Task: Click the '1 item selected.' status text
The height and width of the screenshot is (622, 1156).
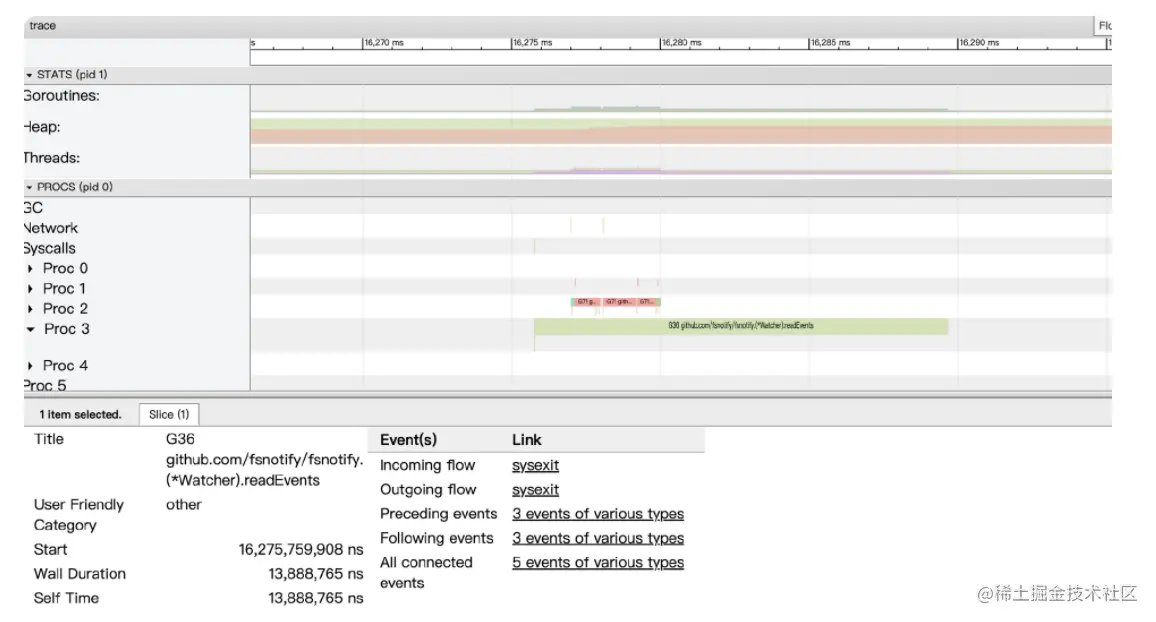Action: coord(80,415)
